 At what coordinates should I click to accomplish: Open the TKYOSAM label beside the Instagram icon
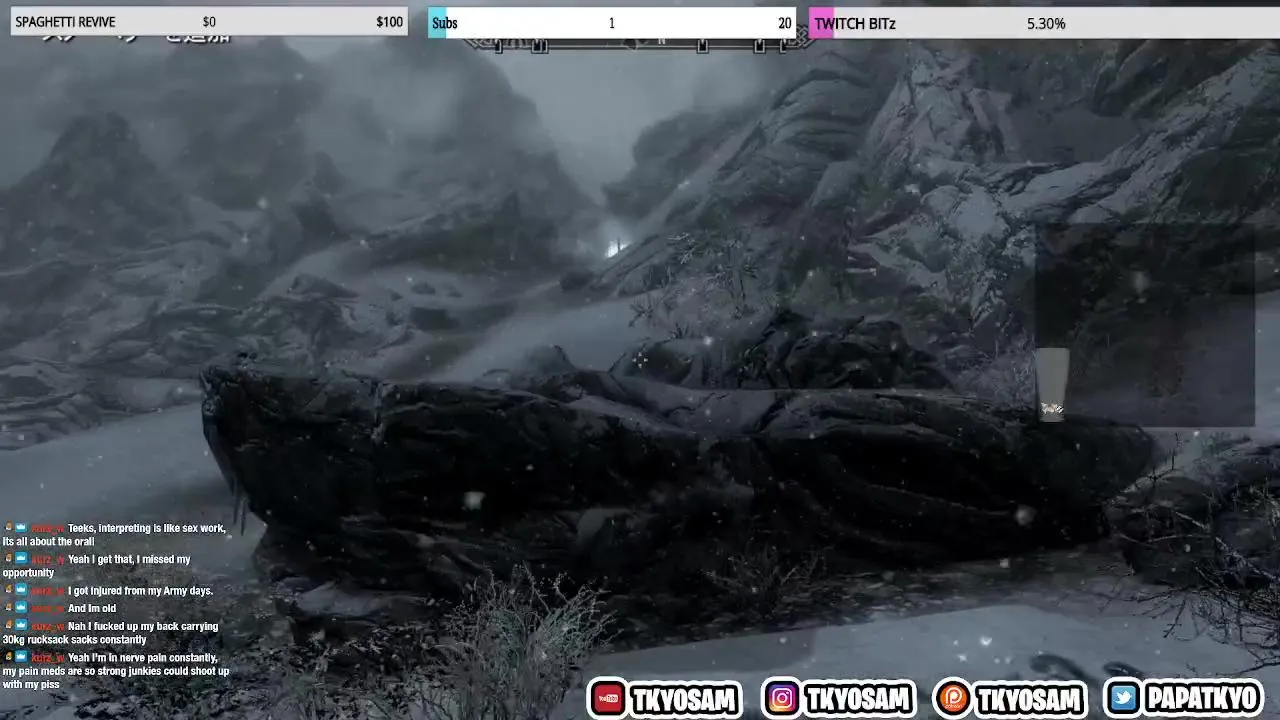(x=857, y=700)
